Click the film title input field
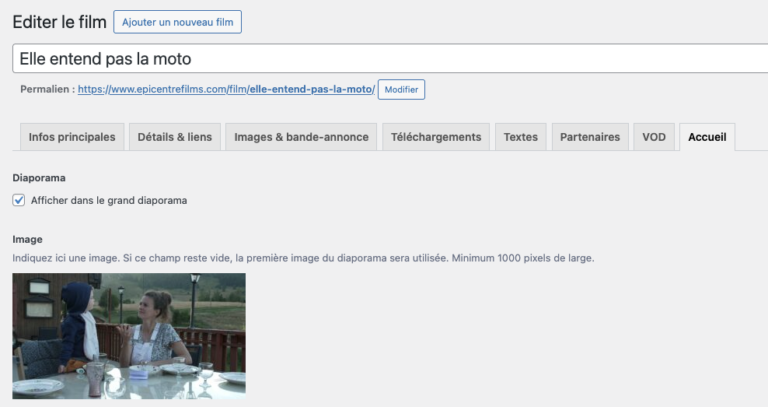The width and height of the screenshot is (768, 407). [390, 59]
